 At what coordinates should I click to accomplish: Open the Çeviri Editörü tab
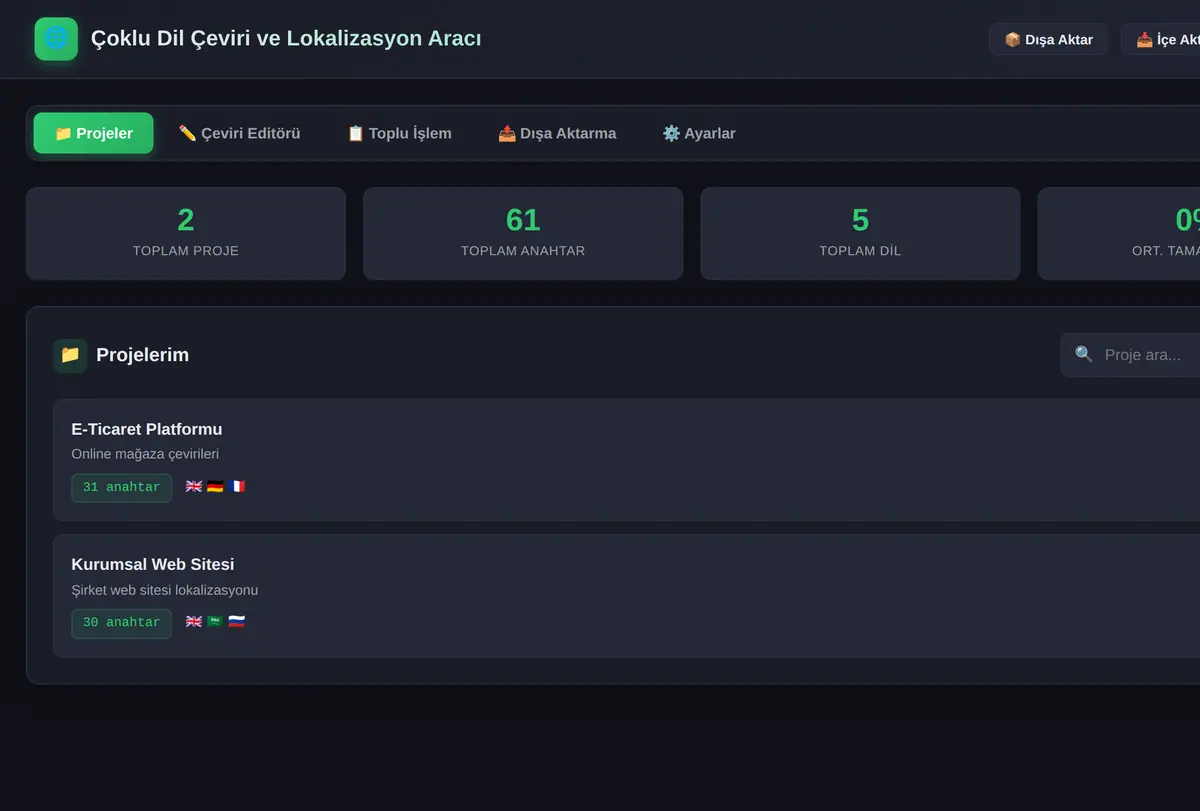click(x=239, y=133)
